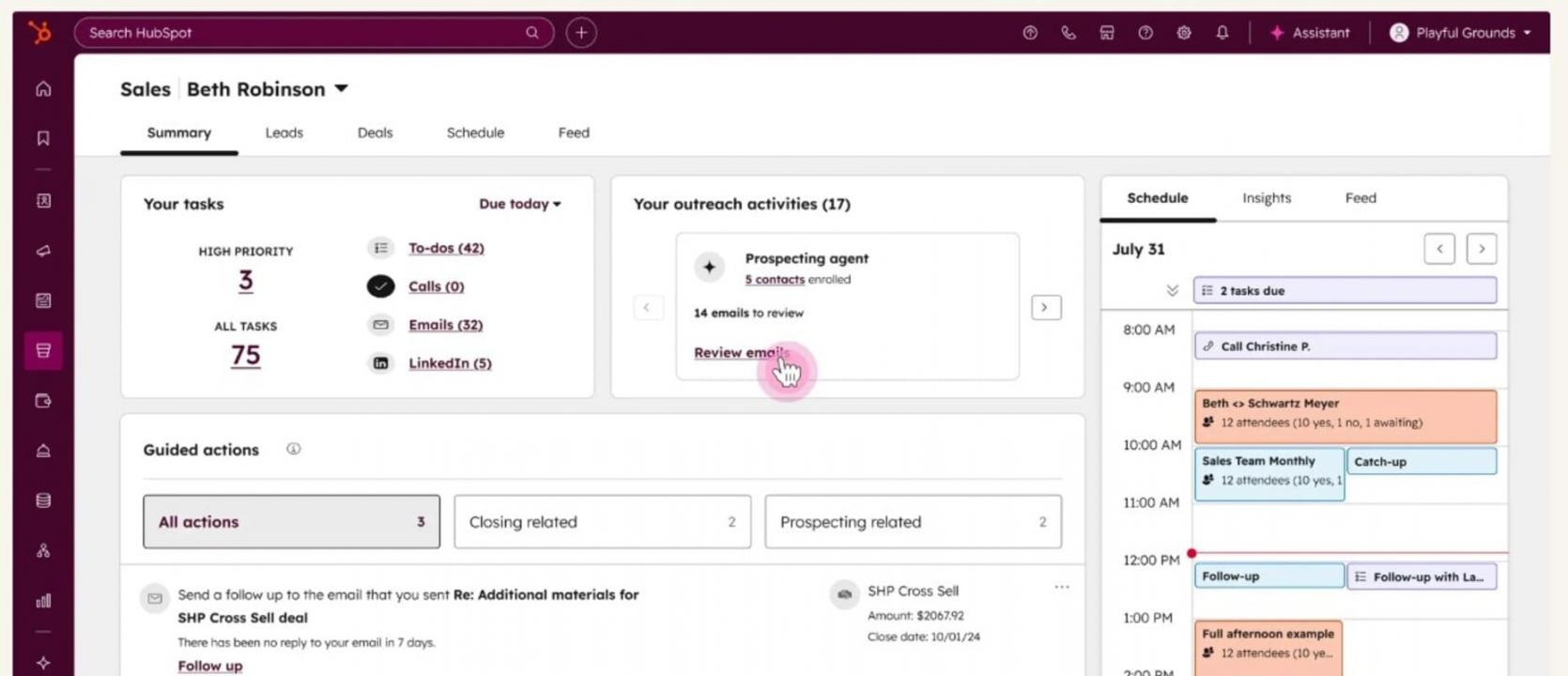Click the plus create button beside search
The height and width of the screenshot is (676, 1568).
[581, 33]
